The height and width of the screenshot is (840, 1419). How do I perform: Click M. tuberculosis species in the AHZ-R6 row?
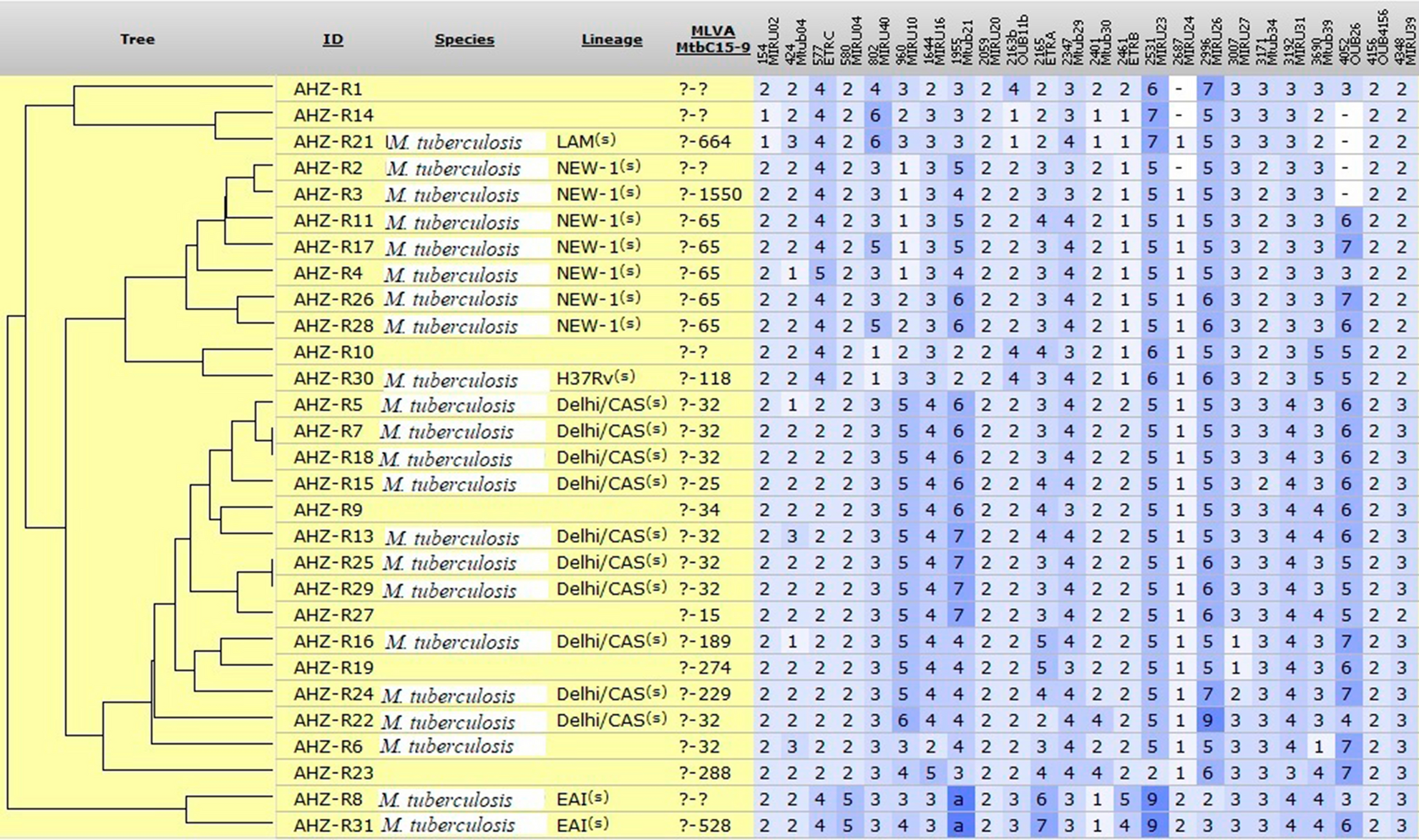click(x=447, y=746)
